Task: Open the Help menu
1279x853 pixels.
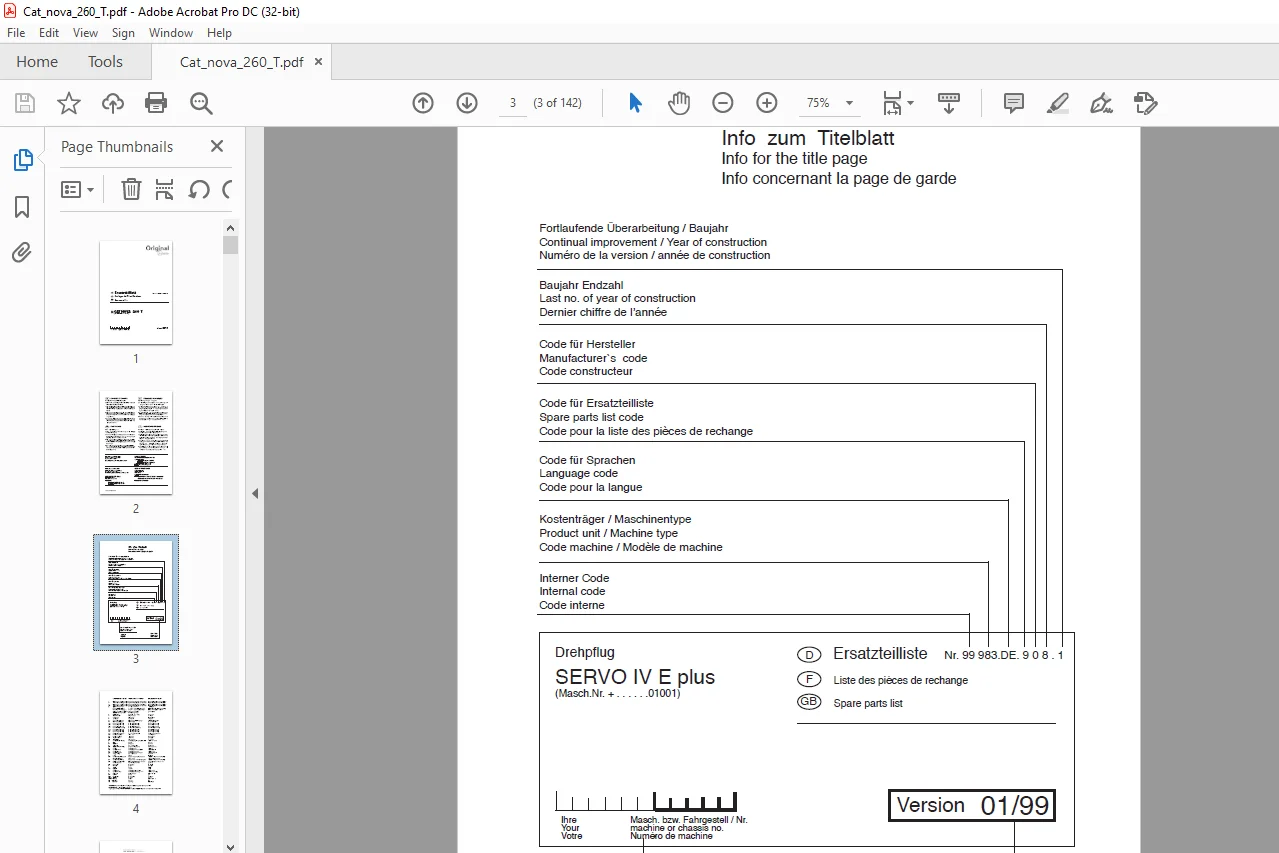Action: pos(219,33)
